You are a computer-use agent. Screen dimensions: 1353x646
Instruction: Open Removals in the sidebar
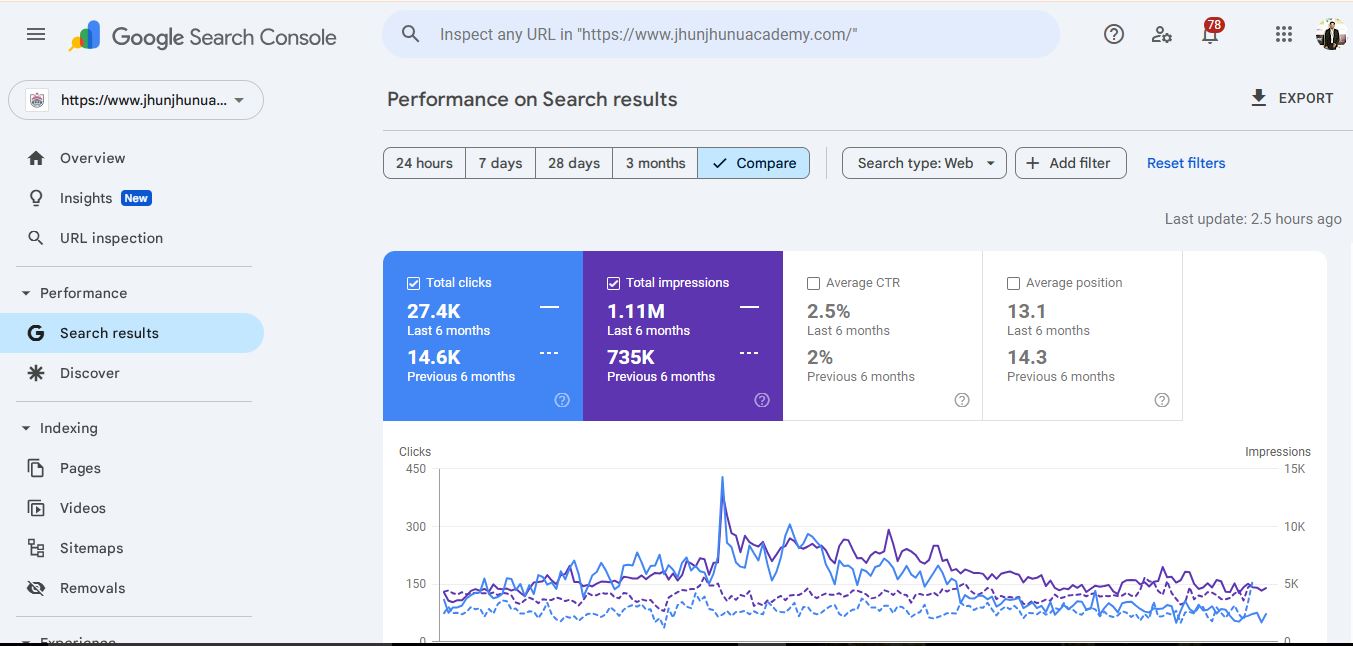click(x=132, y=588)
